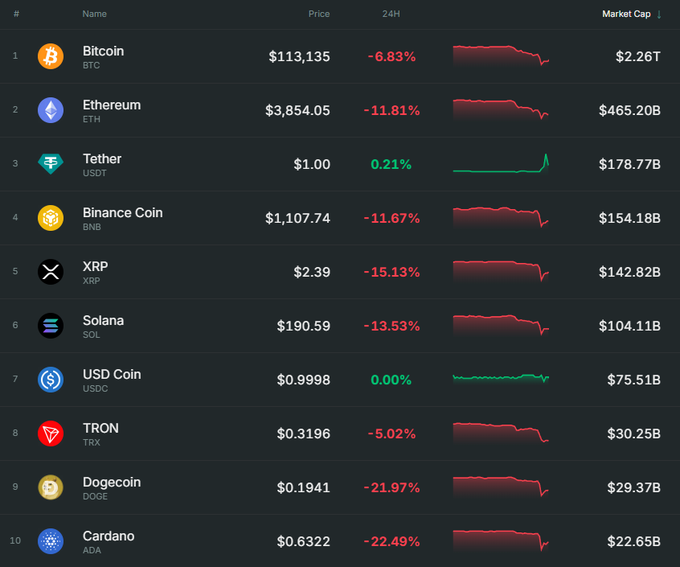The image size is (680, 567).
Task: Sort the table by Price header
Action: click(x=319, y=14)
